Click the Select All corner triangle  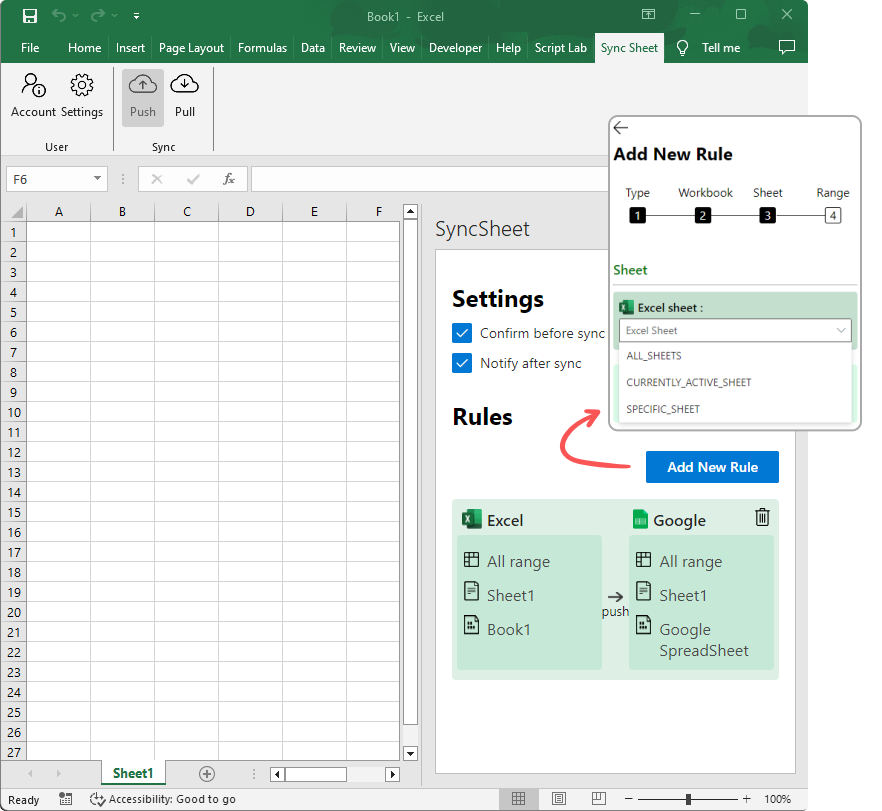pos(17,212)
